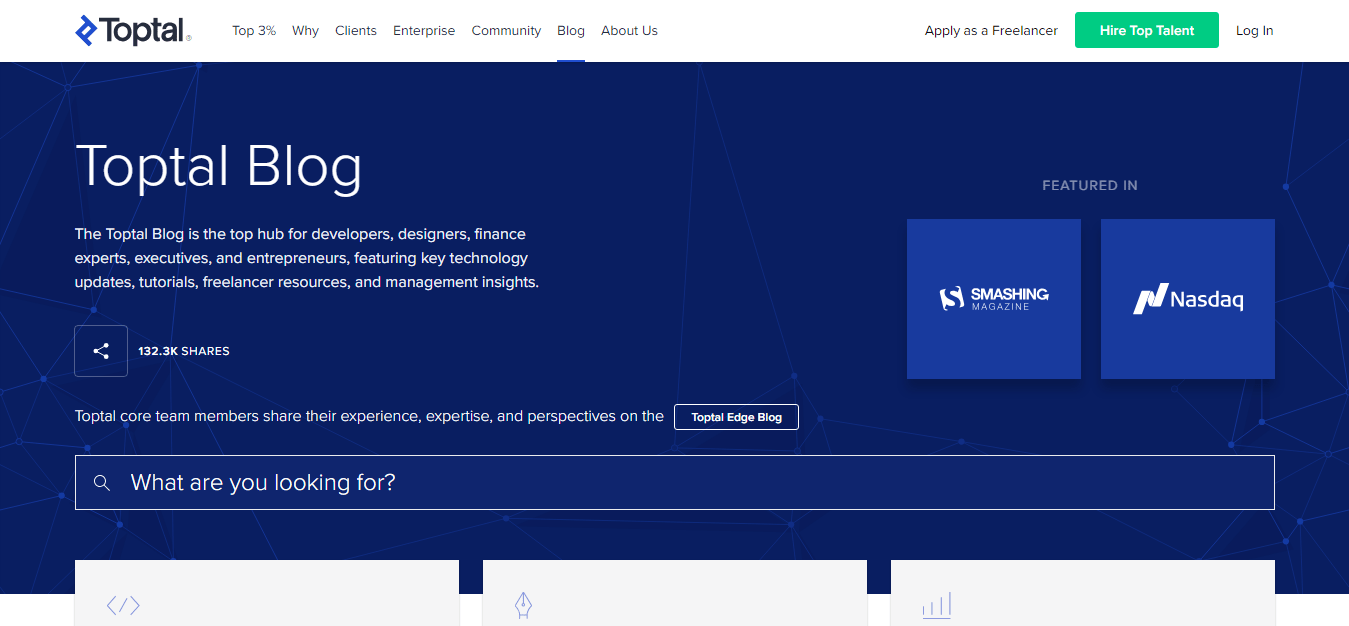Open the Enterprise navigation item
The image size is (1349, 626).
[x=424, y=30]
